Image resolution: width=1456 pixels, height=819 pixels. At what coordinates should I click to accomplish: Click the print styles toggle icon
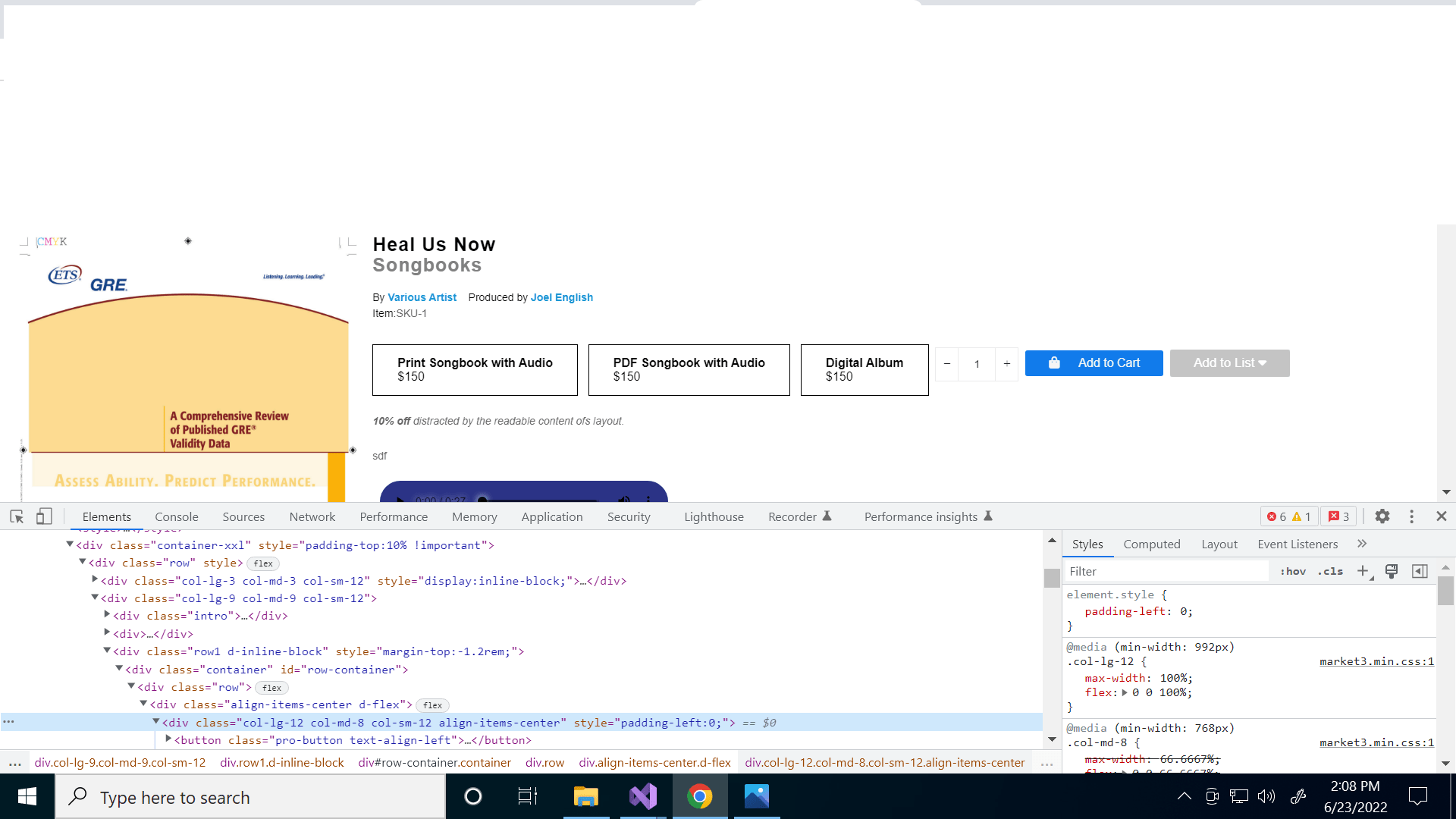(1391, 571)
